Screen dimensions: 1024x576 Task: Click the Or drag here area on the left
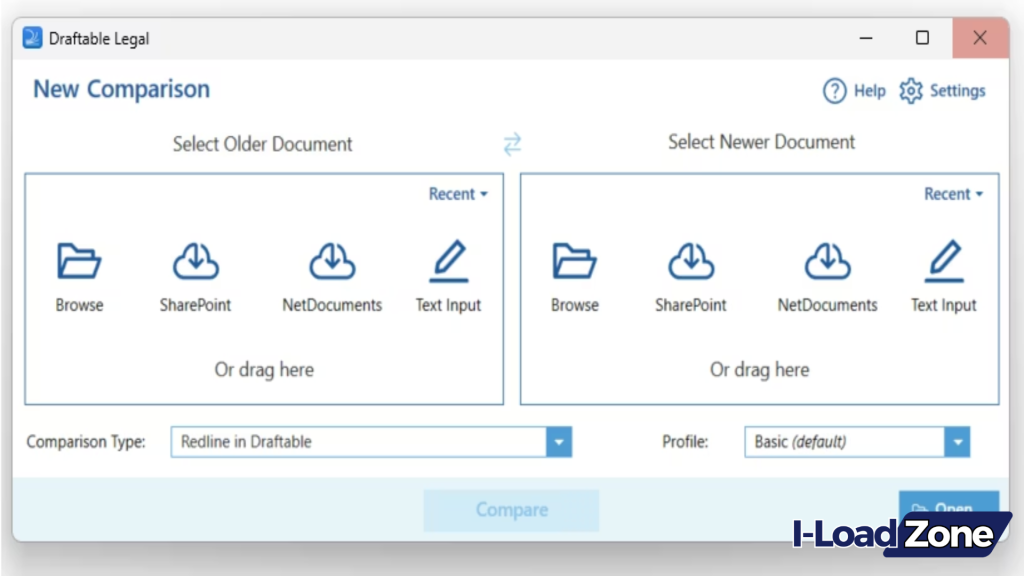point(263,369)
